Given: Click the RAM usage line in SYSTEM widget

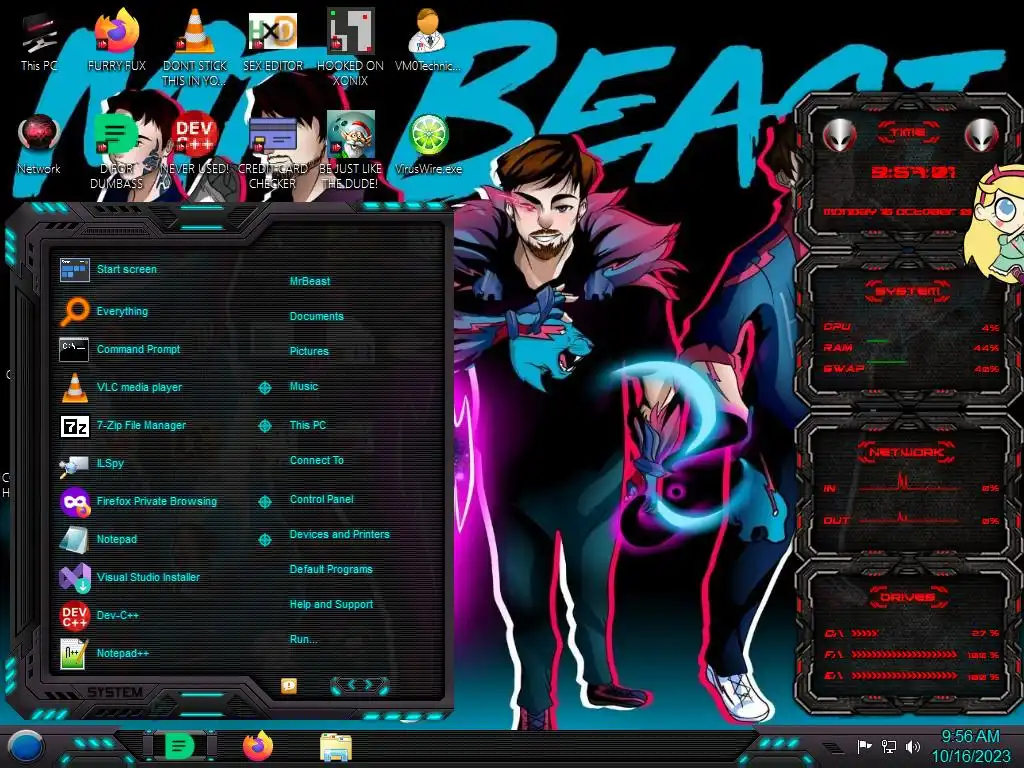Looking at the screenshot, I should pyautogui.click(x=912, y=348).
